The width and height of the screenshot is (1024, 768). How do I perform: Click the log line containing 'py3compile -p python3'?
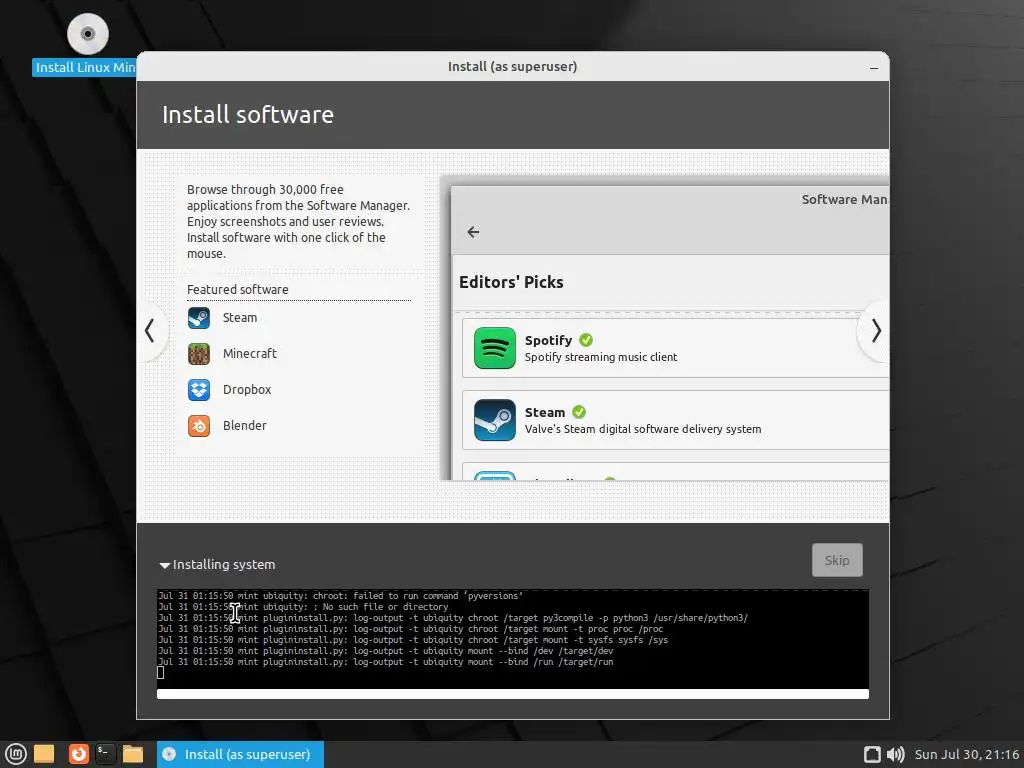[x=453, y=618]
